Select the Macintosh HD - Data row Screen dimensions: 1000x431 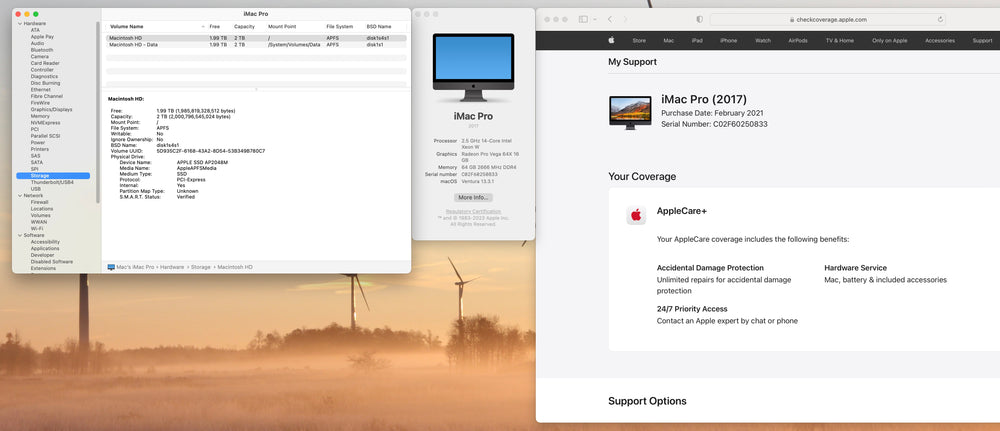click(x=256, y=45)
